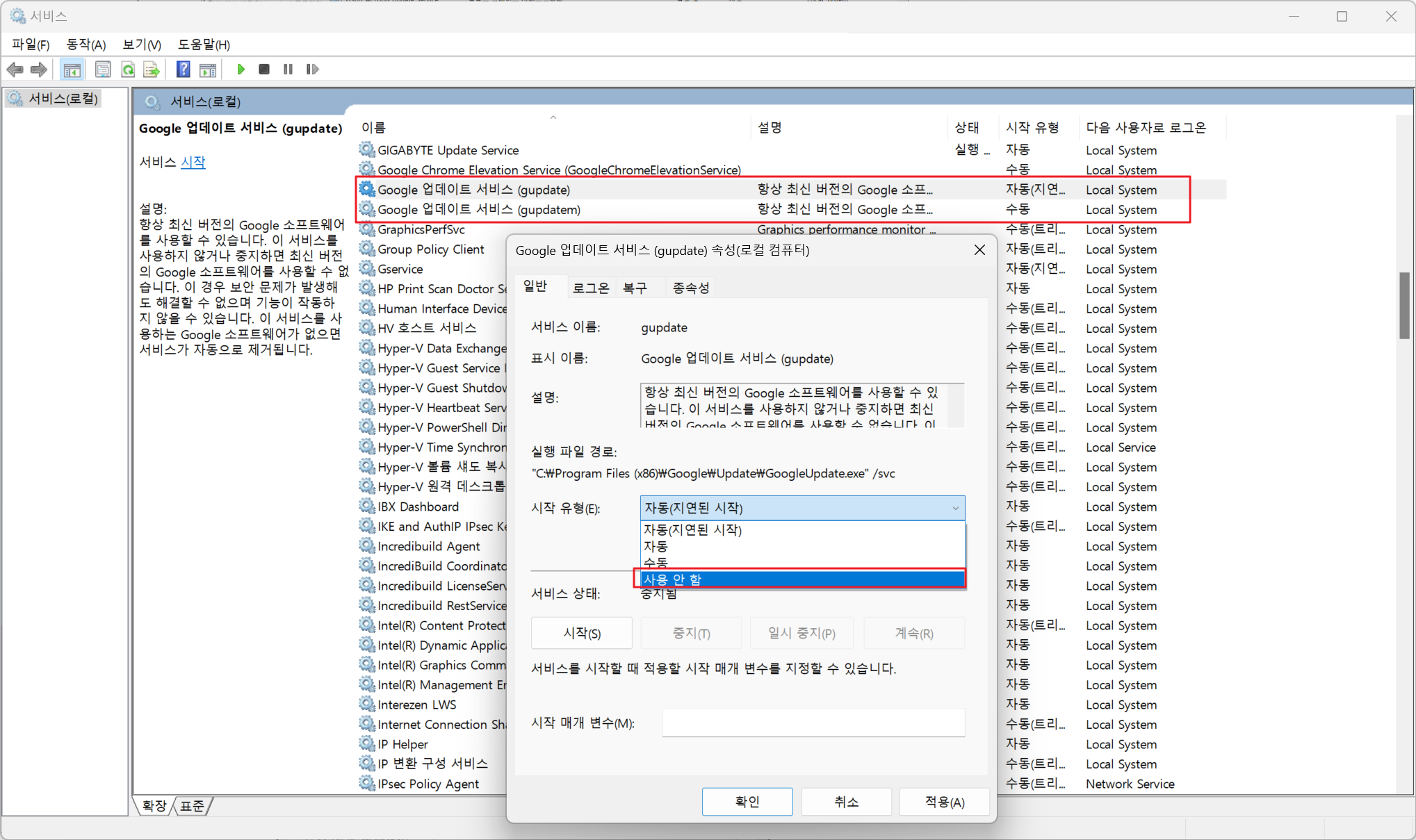Click the green Start Service toolbar icon

pyautogui.click(x=241, y=69)
